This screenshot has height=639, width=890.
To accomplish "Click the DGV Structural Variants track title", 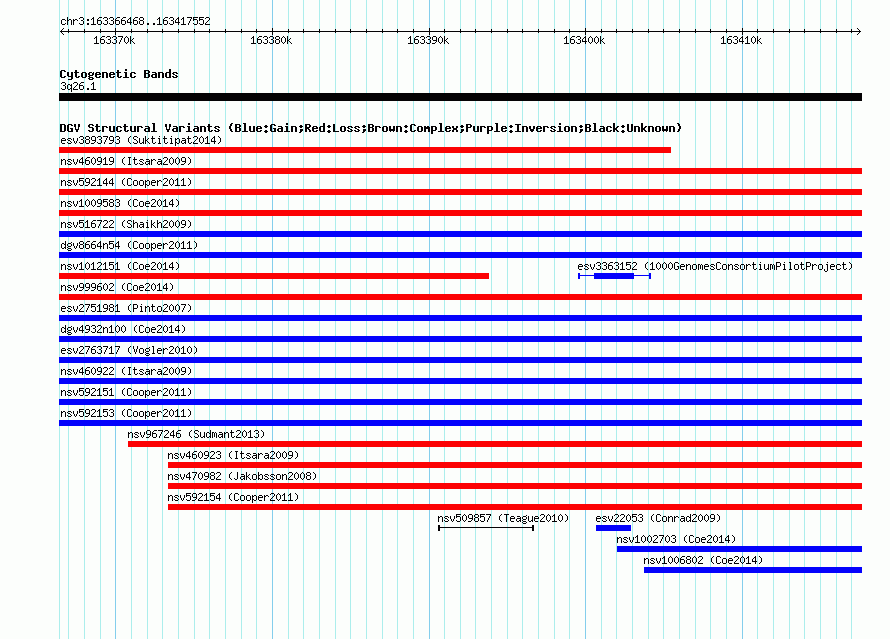I will (x=370, y=128).
